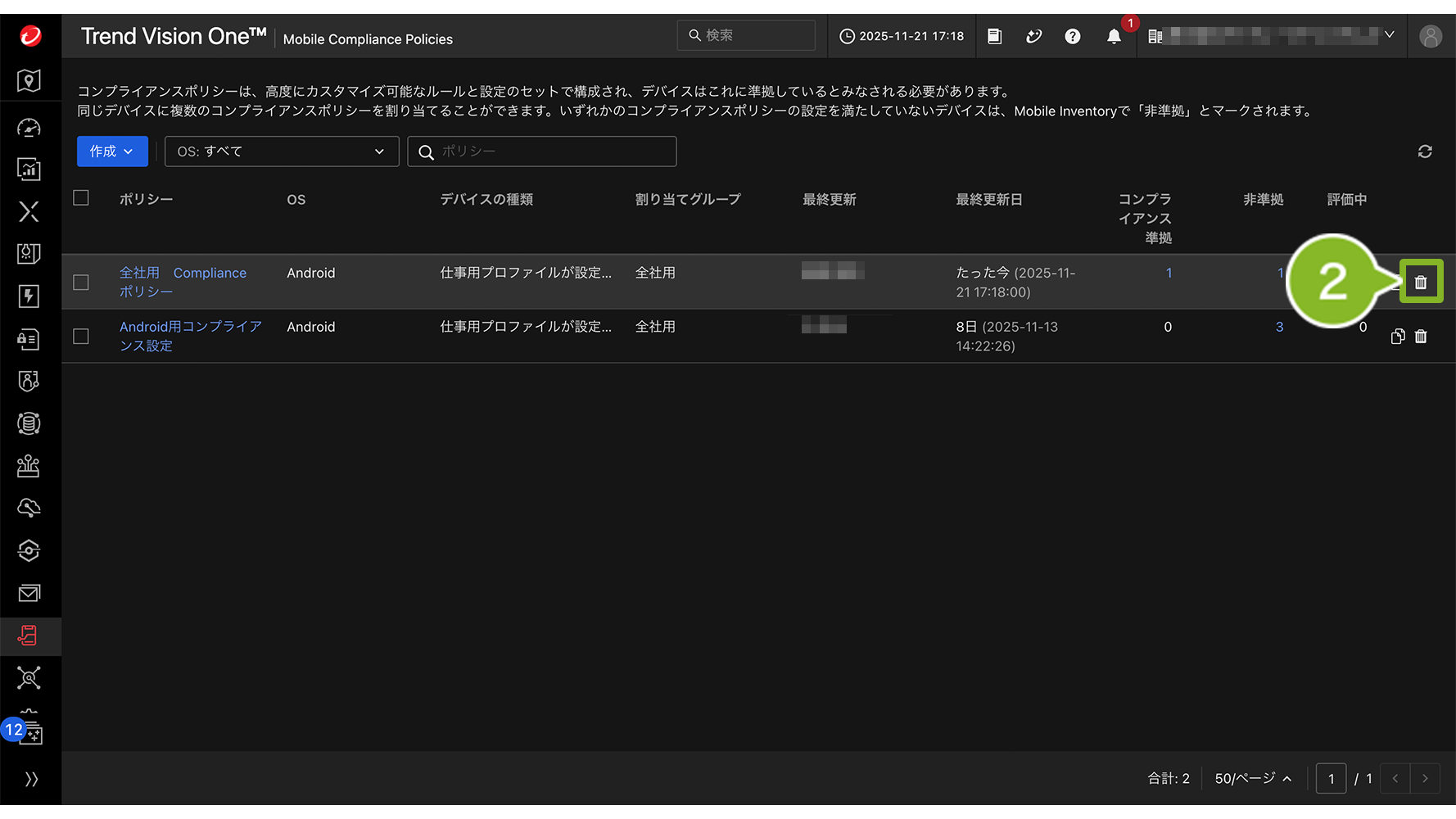Image resolution: width=1456 pixels, height=819 pixels.
Task: Open the notification bell icon
Action: point(1114,36)
